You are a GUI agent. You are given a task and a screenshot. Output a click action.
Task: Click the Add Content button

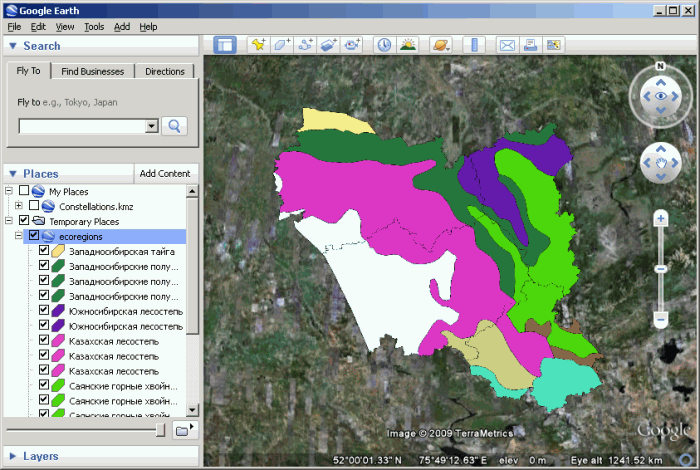pos(165,174)
